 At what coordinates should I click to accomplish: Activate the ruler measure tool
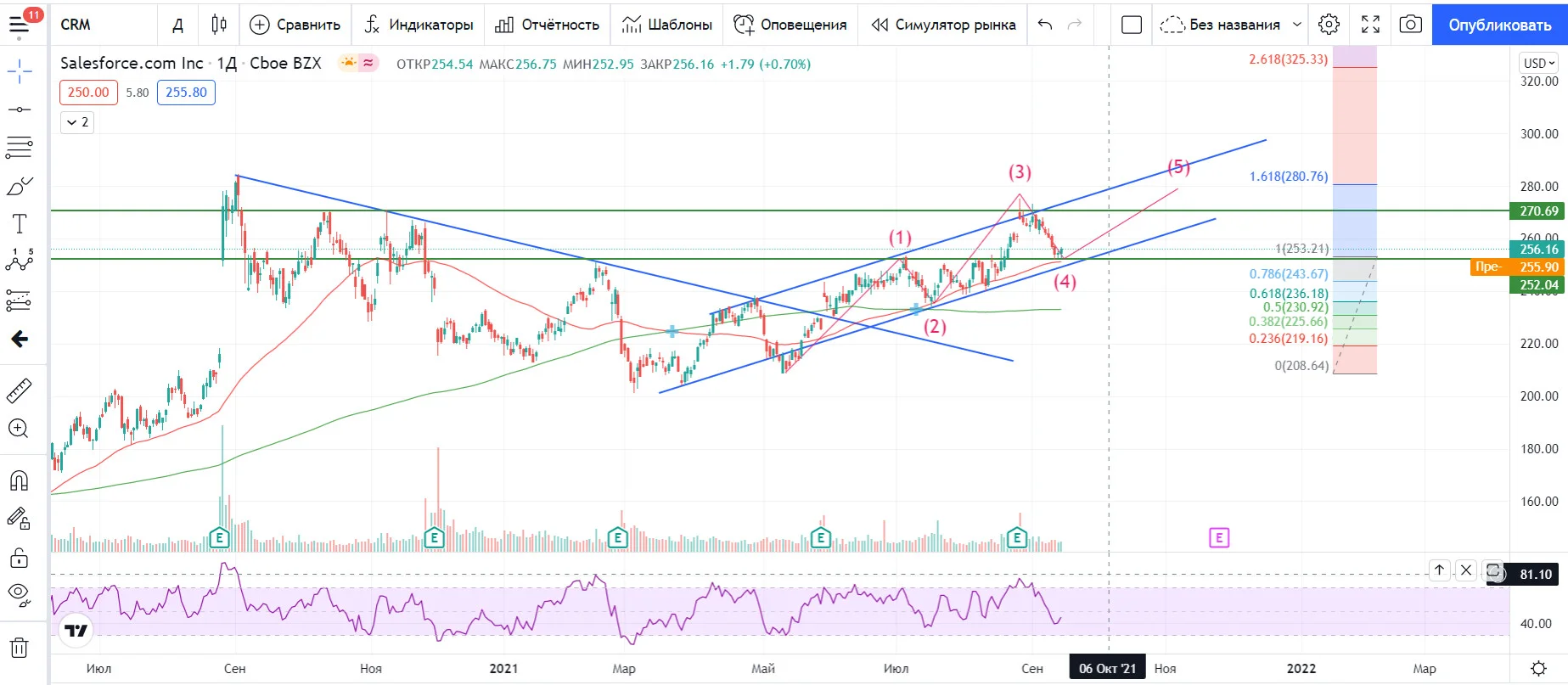(x=19, y=390)
